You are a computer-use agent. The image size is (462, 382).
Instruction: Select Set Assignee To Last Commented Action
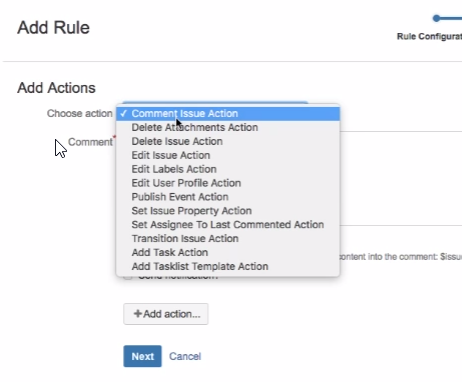tap(228, 225)
